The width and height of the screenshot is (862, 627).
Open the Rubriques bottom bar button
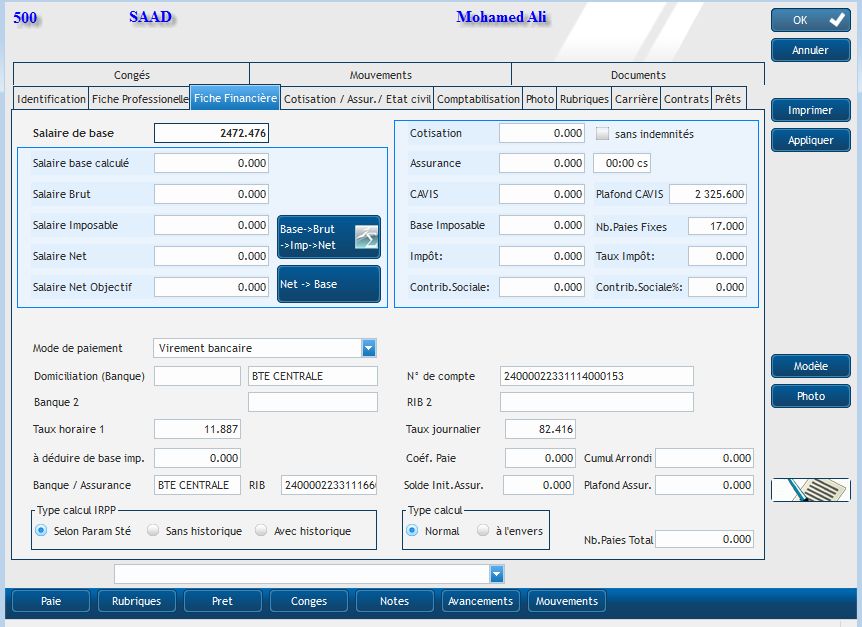pyautogui.click(x=136, y=601)
